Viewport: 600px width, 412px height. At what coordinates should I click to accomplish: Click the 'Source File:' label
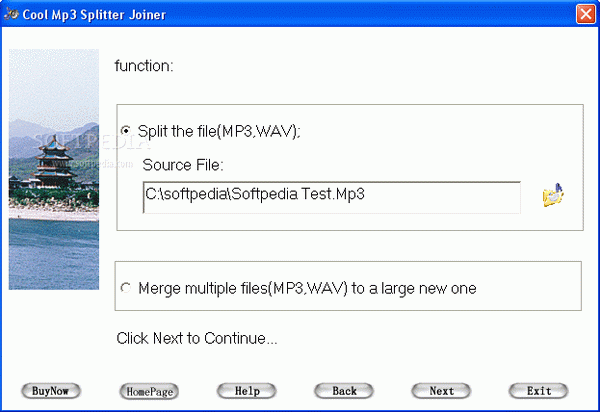click(x=183, y=165)
